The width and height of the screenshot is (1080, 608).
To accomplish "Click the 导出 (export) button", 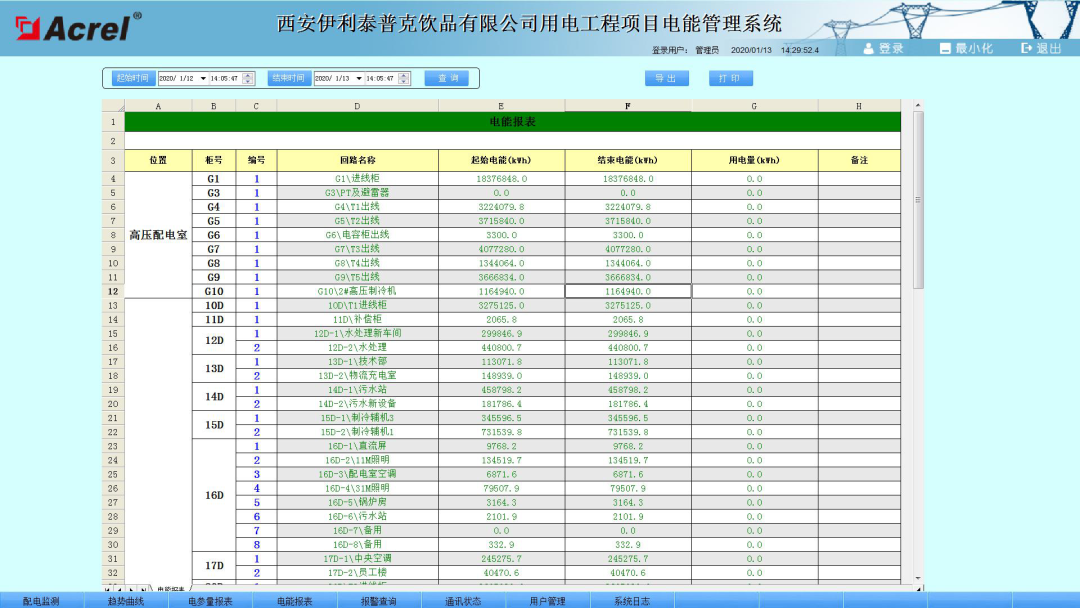I will point(667,77).
